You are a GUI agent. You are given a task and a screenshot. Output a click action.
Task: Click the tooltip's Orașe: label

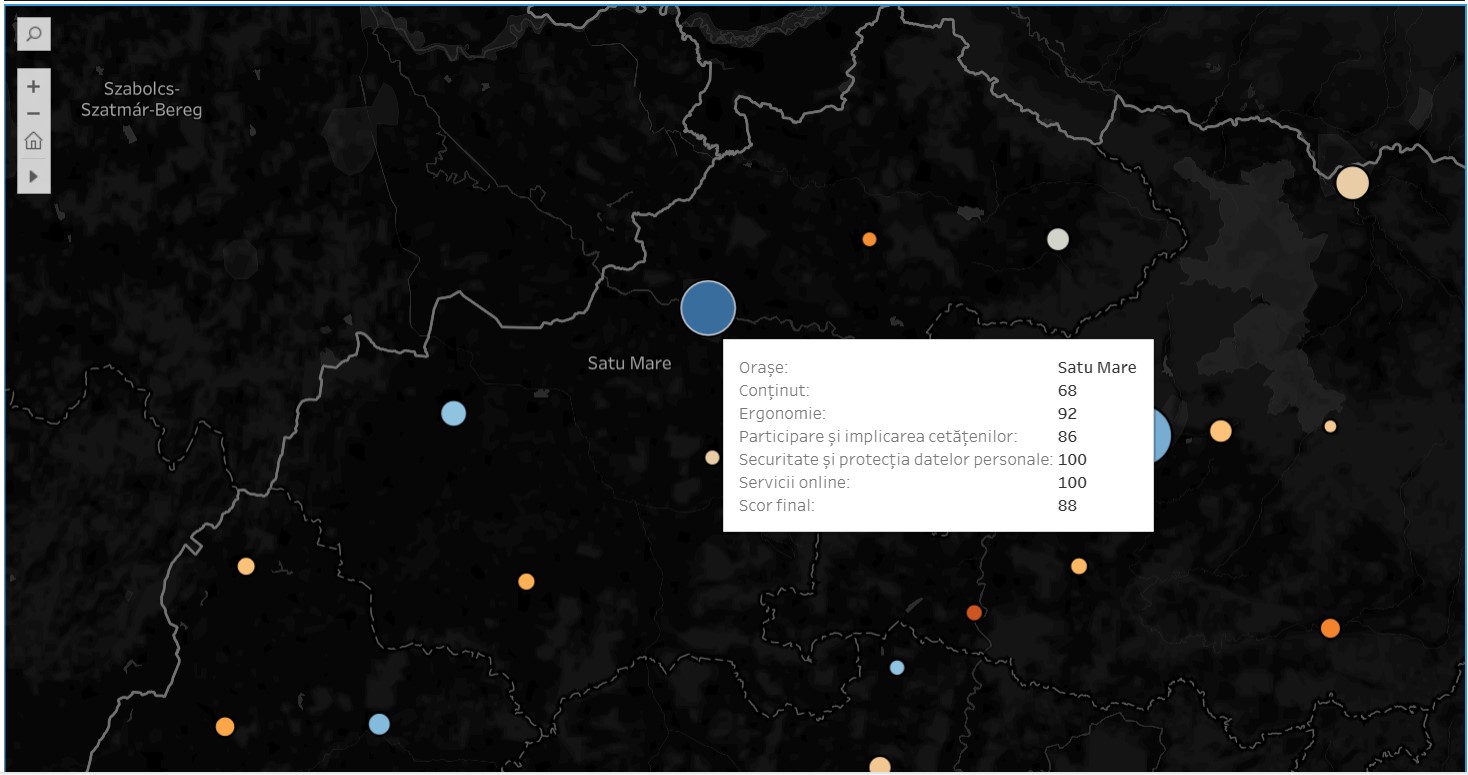(764, 368)
